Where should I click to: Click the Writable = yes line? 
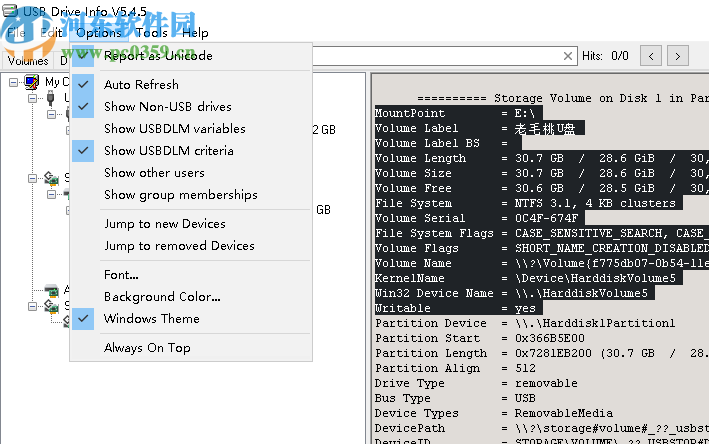(x=458, y=308)
